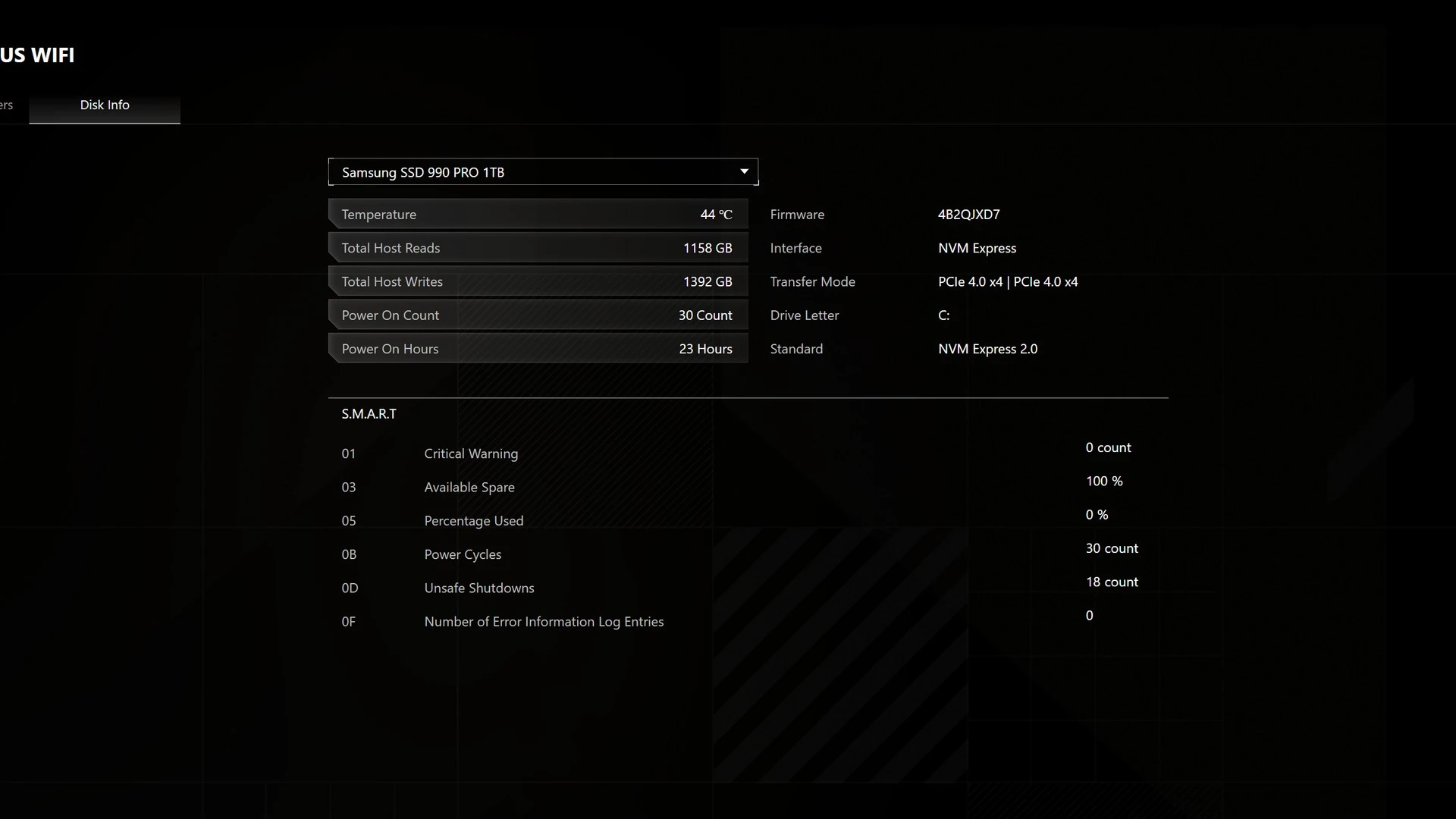Select the Percentage Used SMART entry
This screenshot has width=1456, height=819.
(473, 521)
